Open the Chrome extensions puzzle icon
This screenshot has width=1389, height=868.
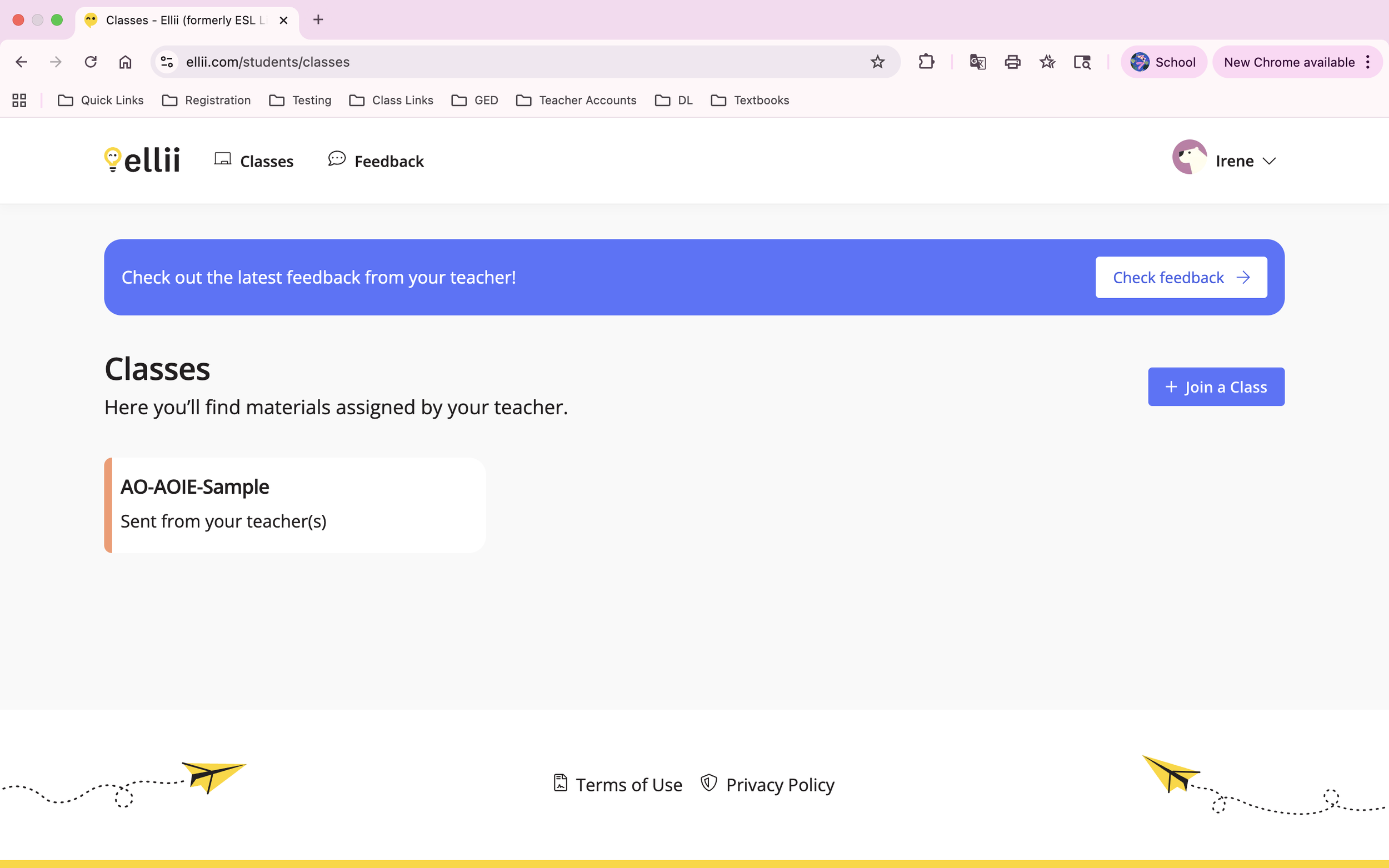click(926, 62)
